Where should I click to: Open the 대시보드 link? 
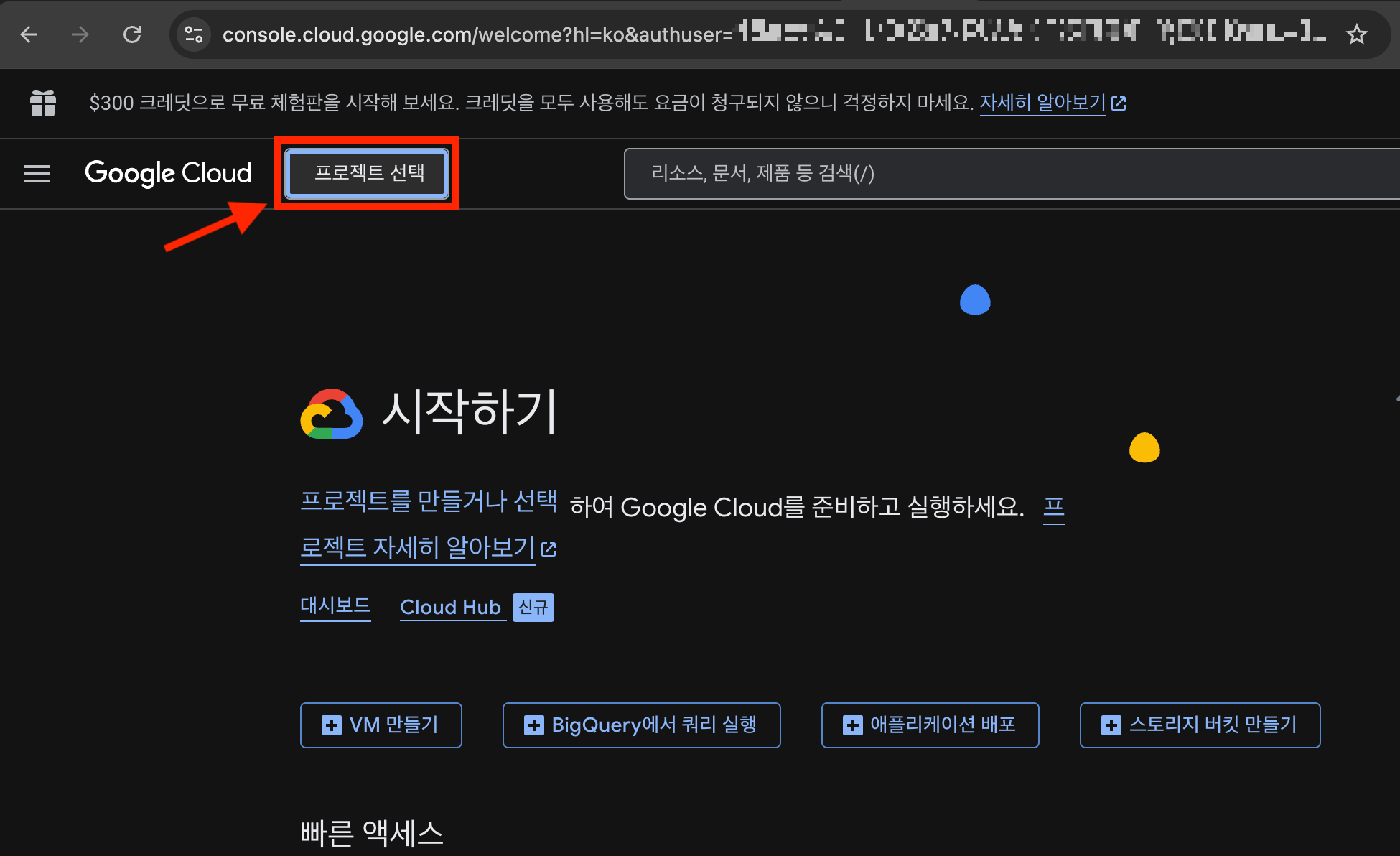335,606
